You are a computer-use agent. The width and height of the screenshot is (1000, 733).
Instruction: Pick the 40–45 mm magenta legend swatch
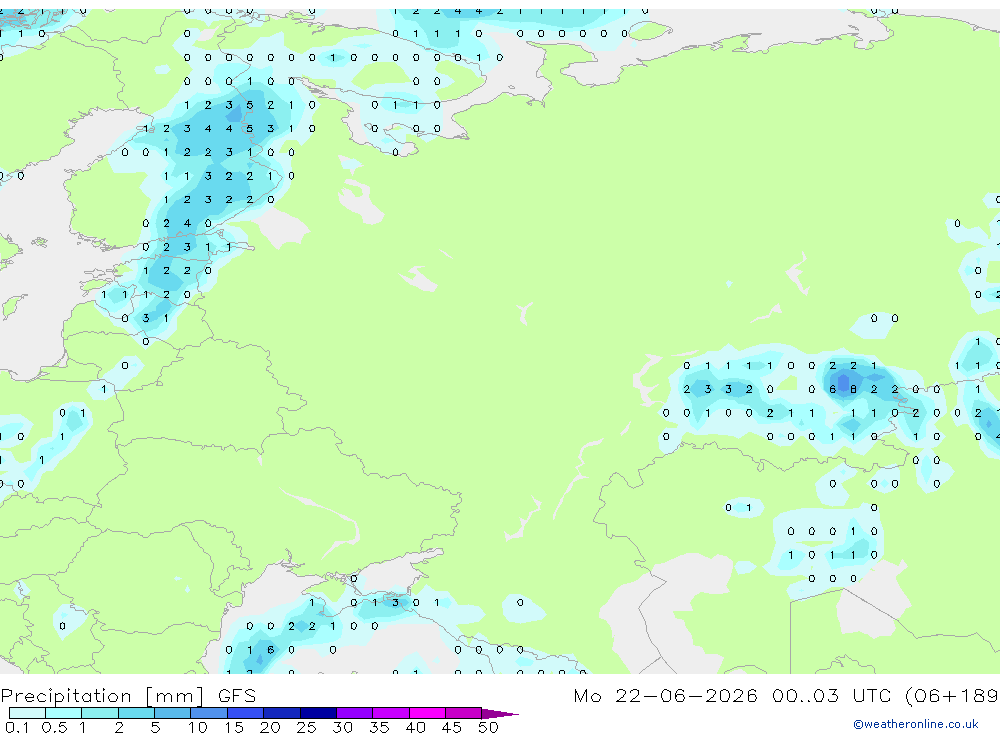(427, 713)
